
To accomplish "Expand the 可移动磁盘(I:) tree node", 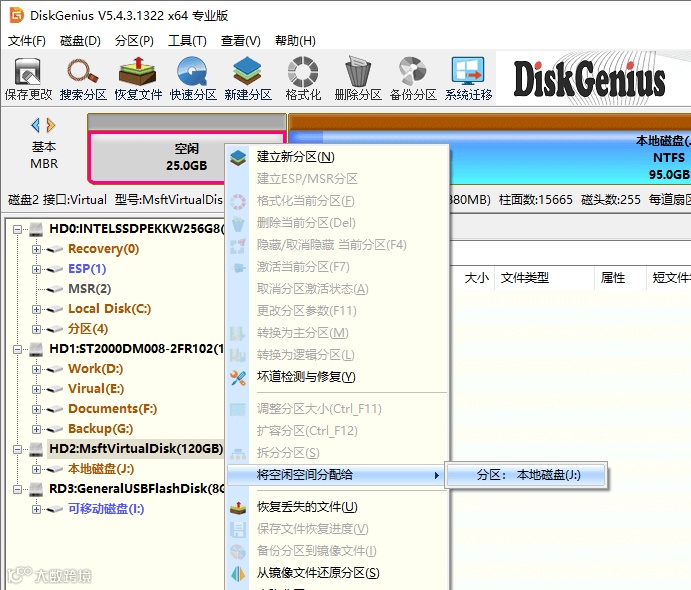I will 36,509.
